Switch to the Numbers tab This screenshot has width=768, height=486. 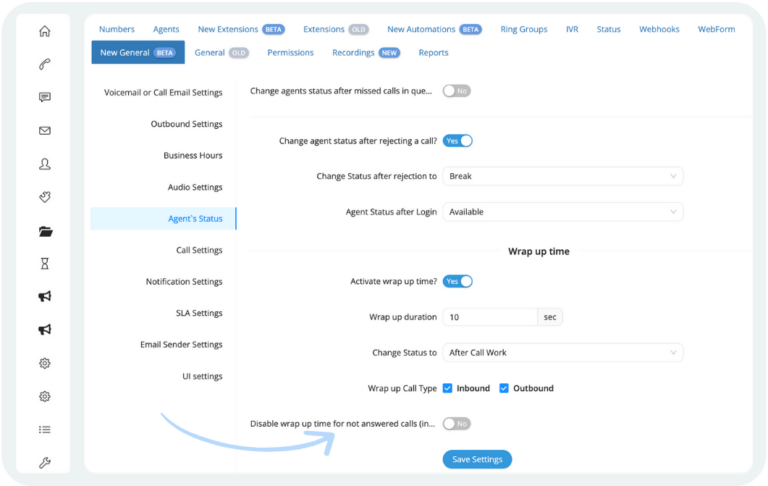coord(117,29)
